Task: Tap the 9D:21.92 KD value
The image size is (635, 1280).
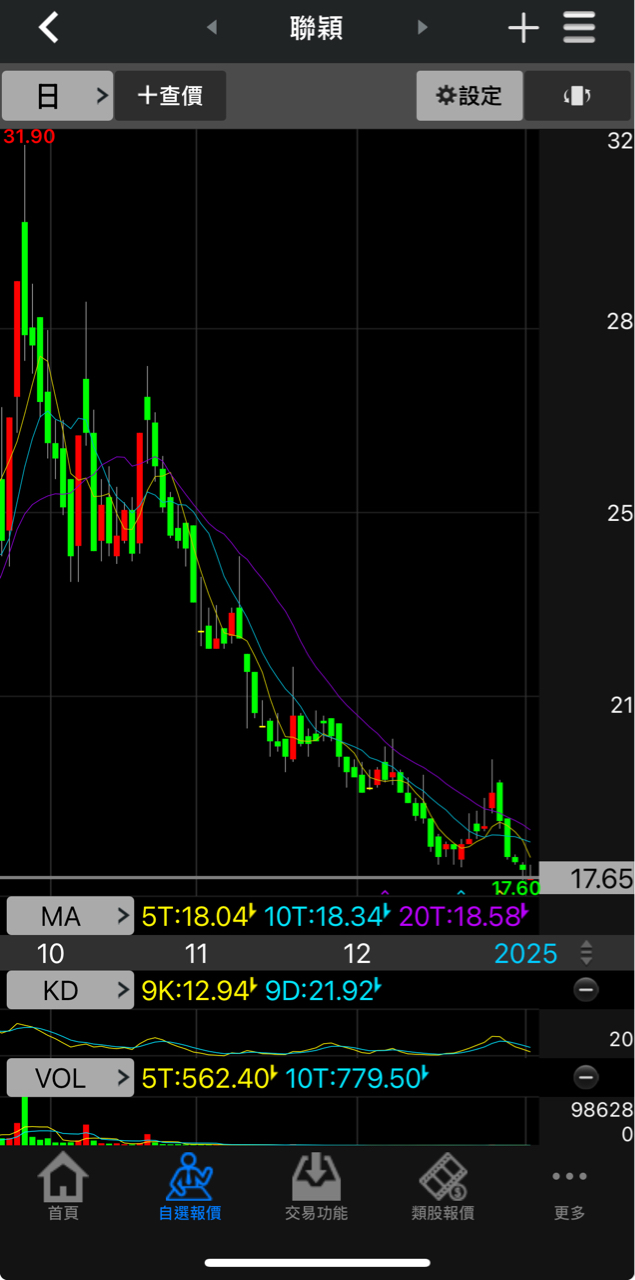Action: pyautogui.click(x=323, y=991)
